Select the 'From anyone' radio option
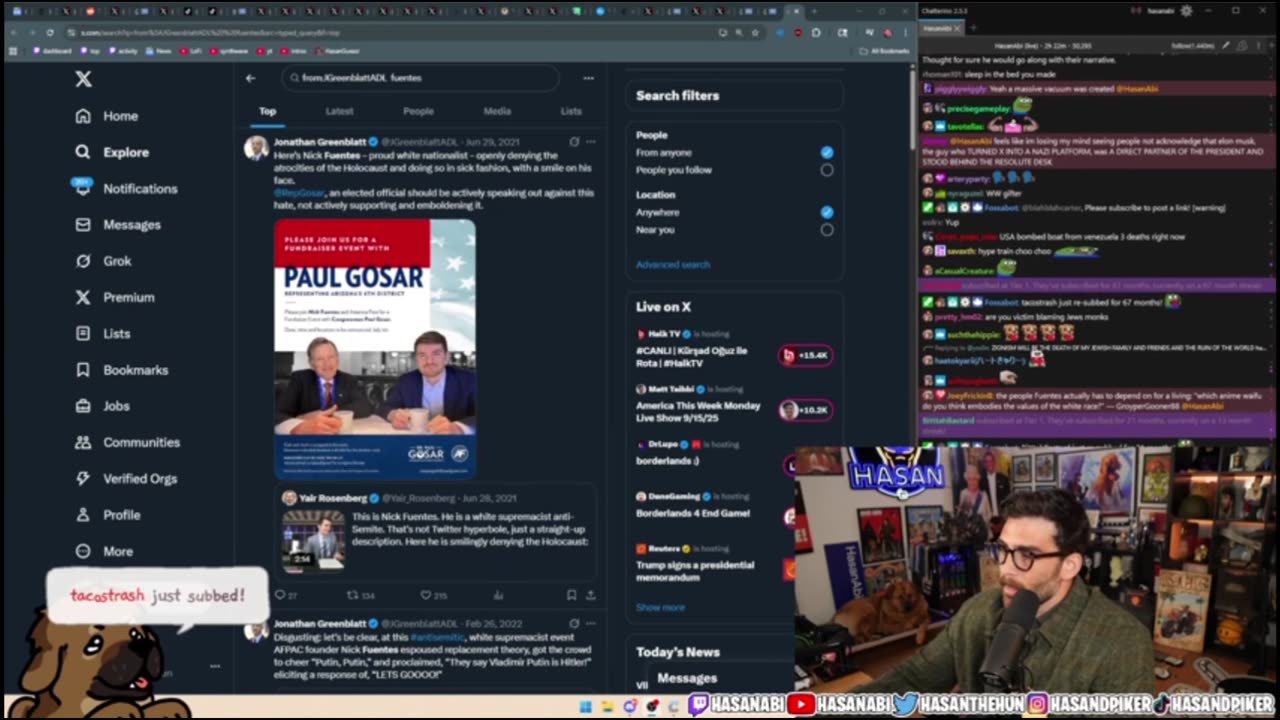Screen dimensions: 1280x720 (x=826, y=152)
